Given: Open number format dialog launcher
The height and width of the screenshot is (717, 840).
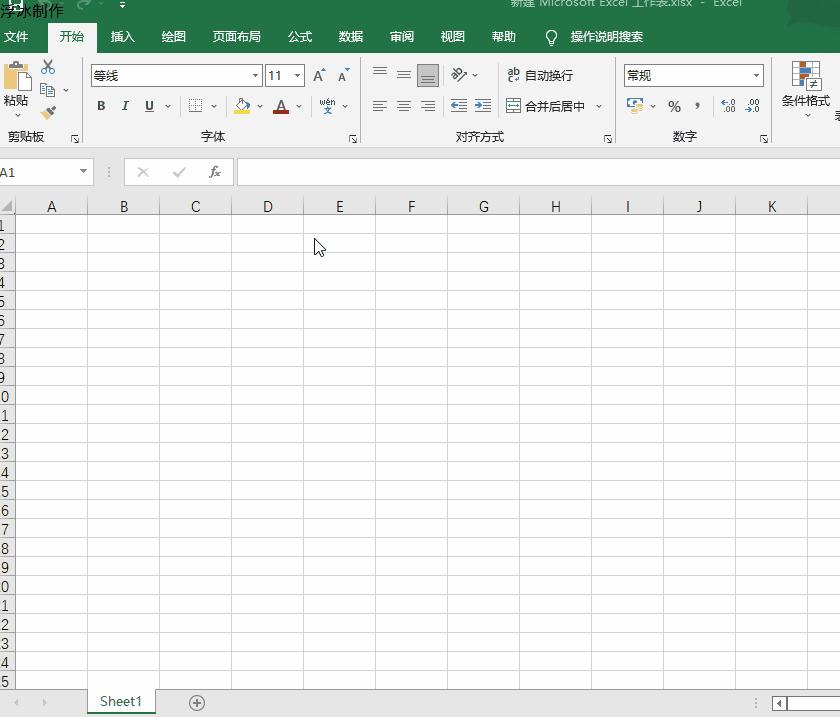Looking at the screenshot, I should 763,139.
